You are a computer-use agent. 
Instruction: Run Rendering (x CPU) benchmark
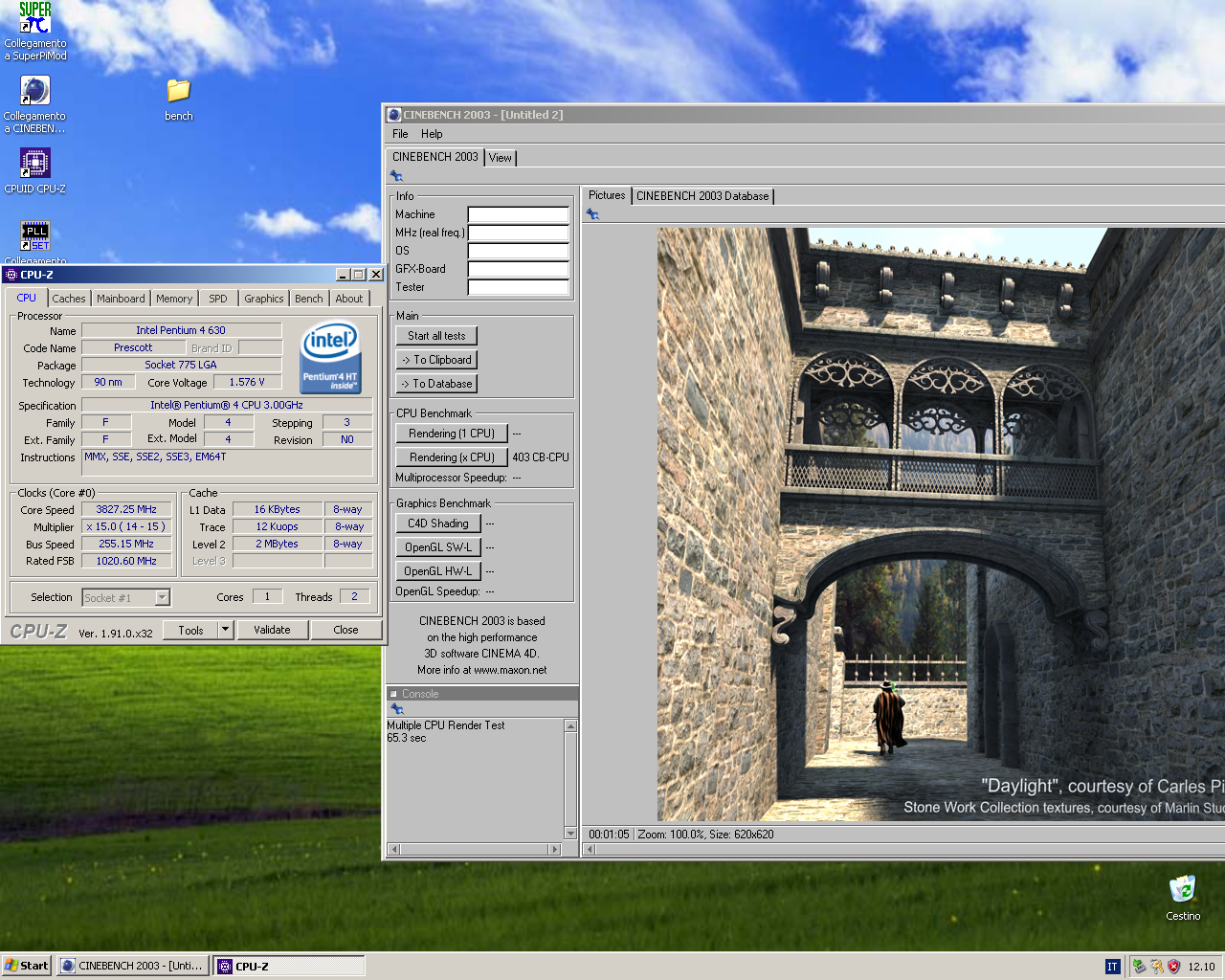452,457
